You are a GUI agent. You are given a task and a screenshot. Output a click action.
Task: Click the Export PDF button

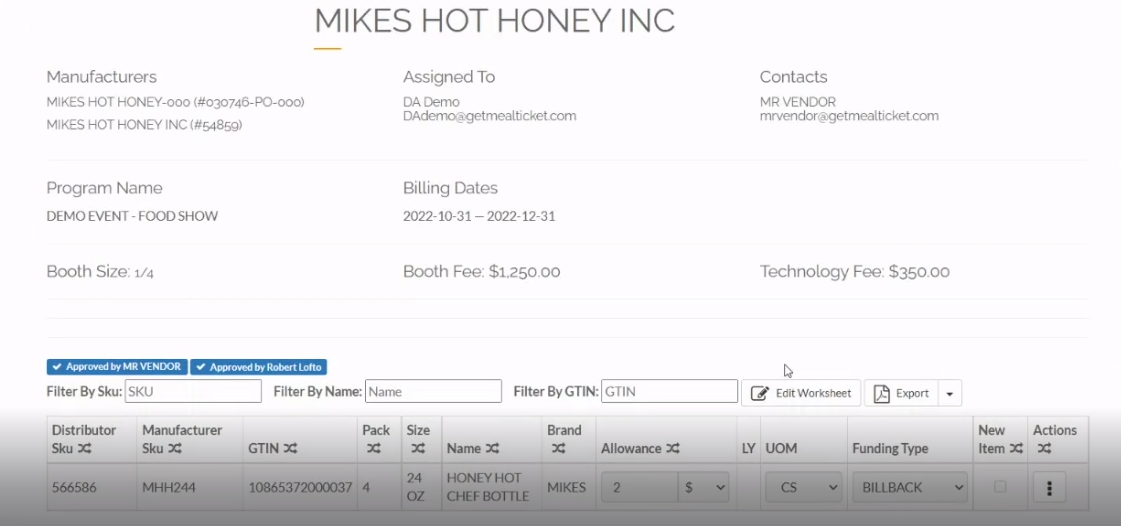(x=902, y=393)
